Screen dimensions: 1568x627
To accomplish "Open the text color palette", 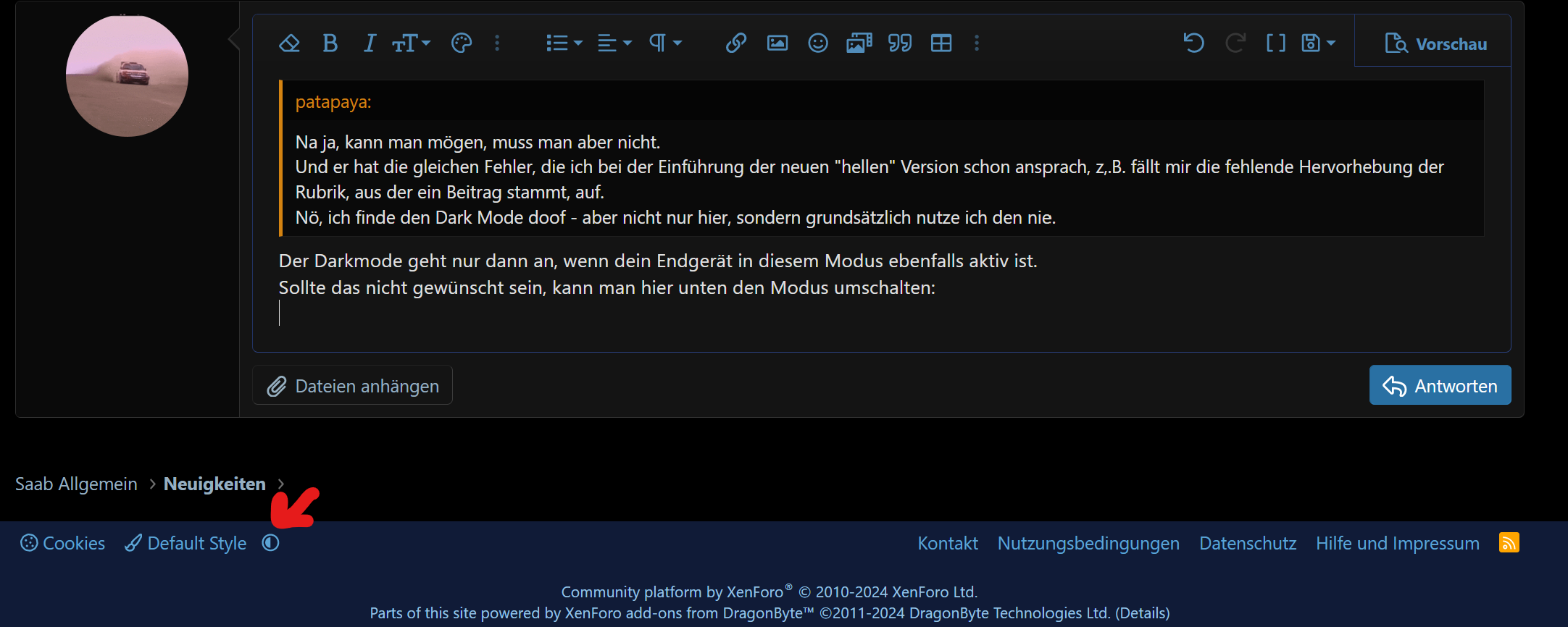I will point(462,43).
